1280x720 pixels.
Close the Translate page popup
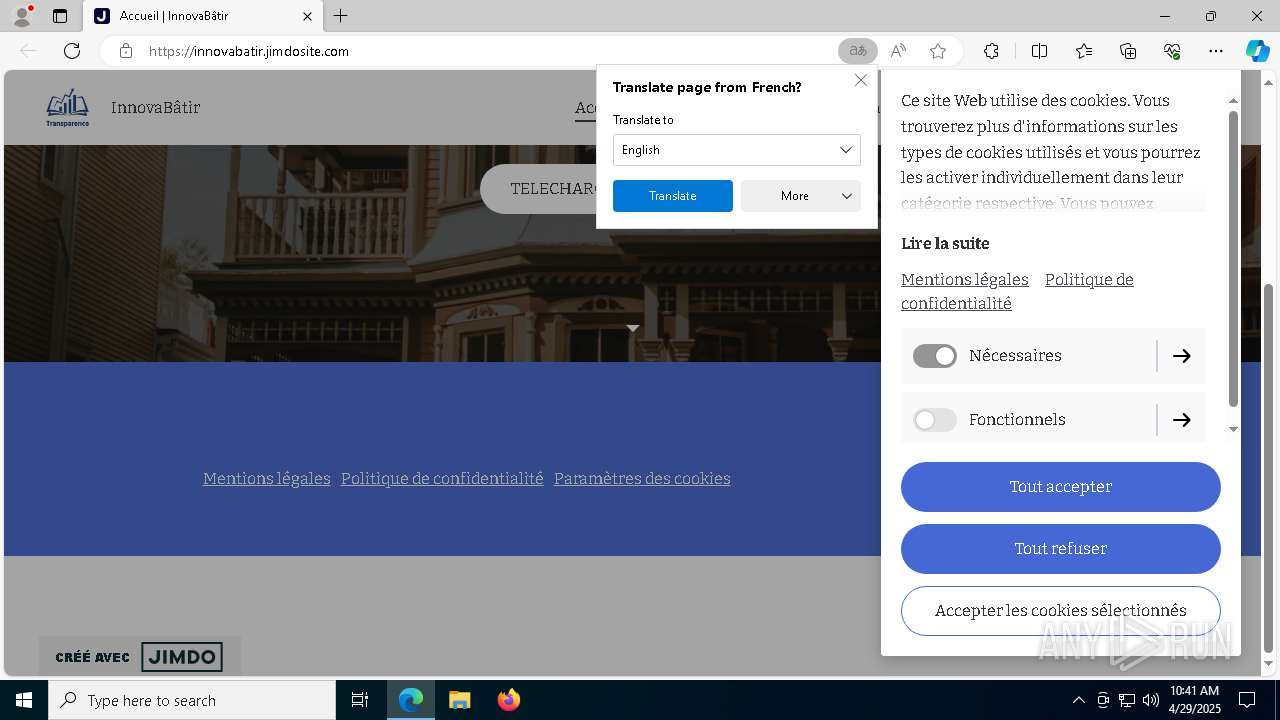861,80
